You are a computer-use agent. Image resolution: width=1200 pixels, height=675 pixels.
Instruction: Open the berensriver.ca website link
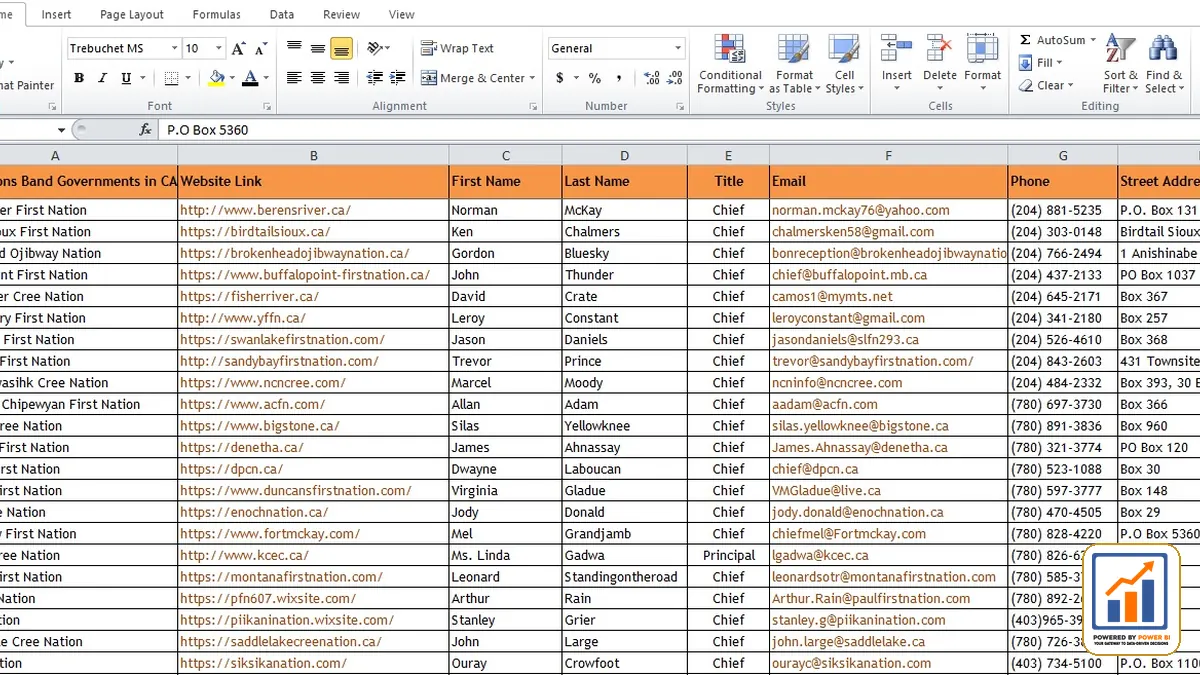pyautogui.click(x=265, y=210)
